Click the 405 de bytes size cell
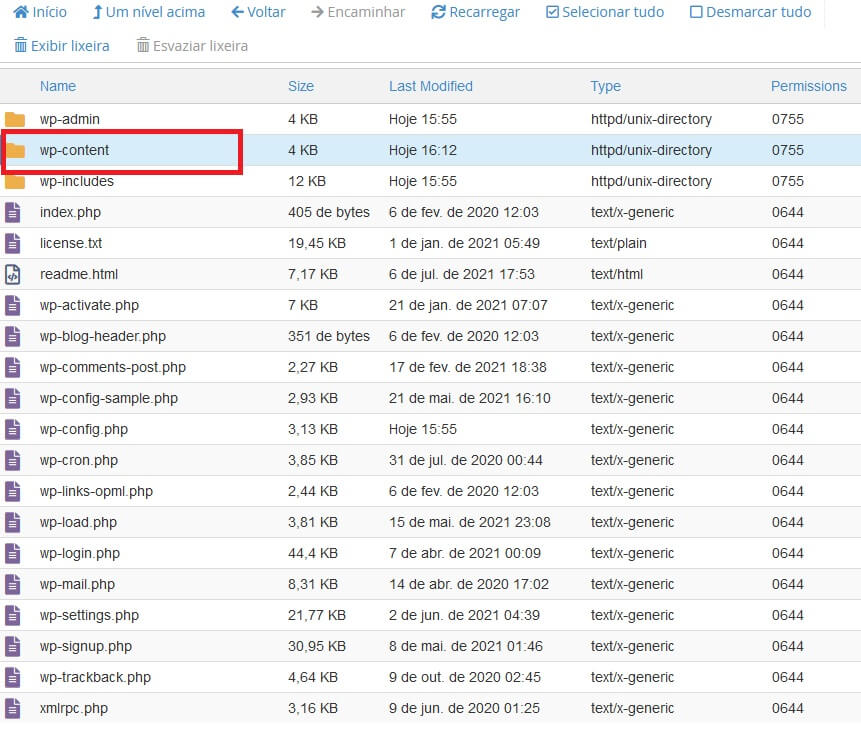Image resolution: width=861 pixels, height=737 pixels. pos(329,212)
